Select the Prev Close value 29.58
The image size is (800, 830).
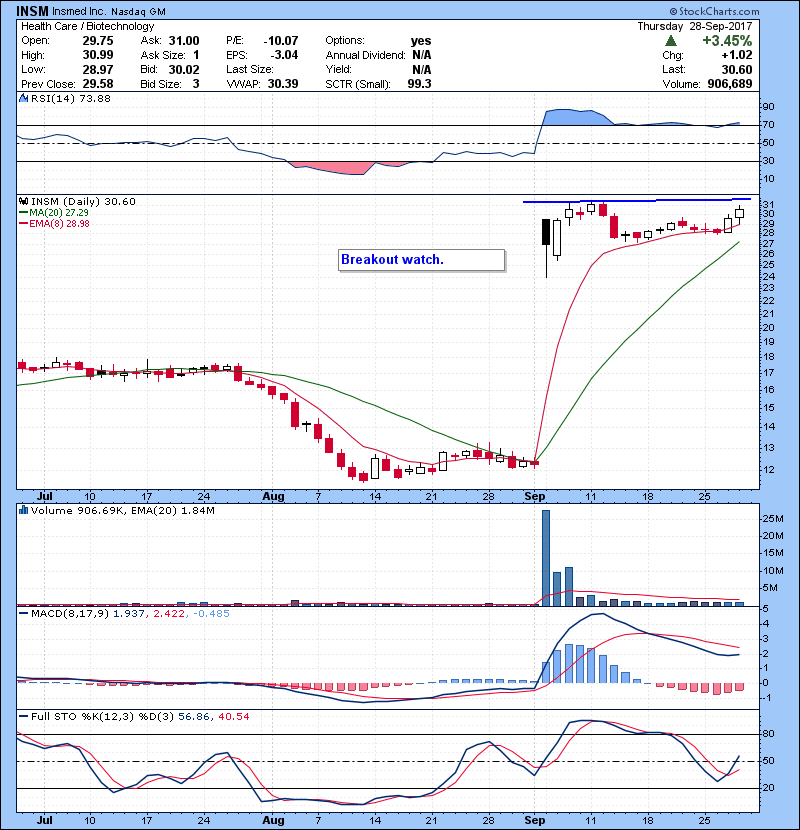pos(98,84)
